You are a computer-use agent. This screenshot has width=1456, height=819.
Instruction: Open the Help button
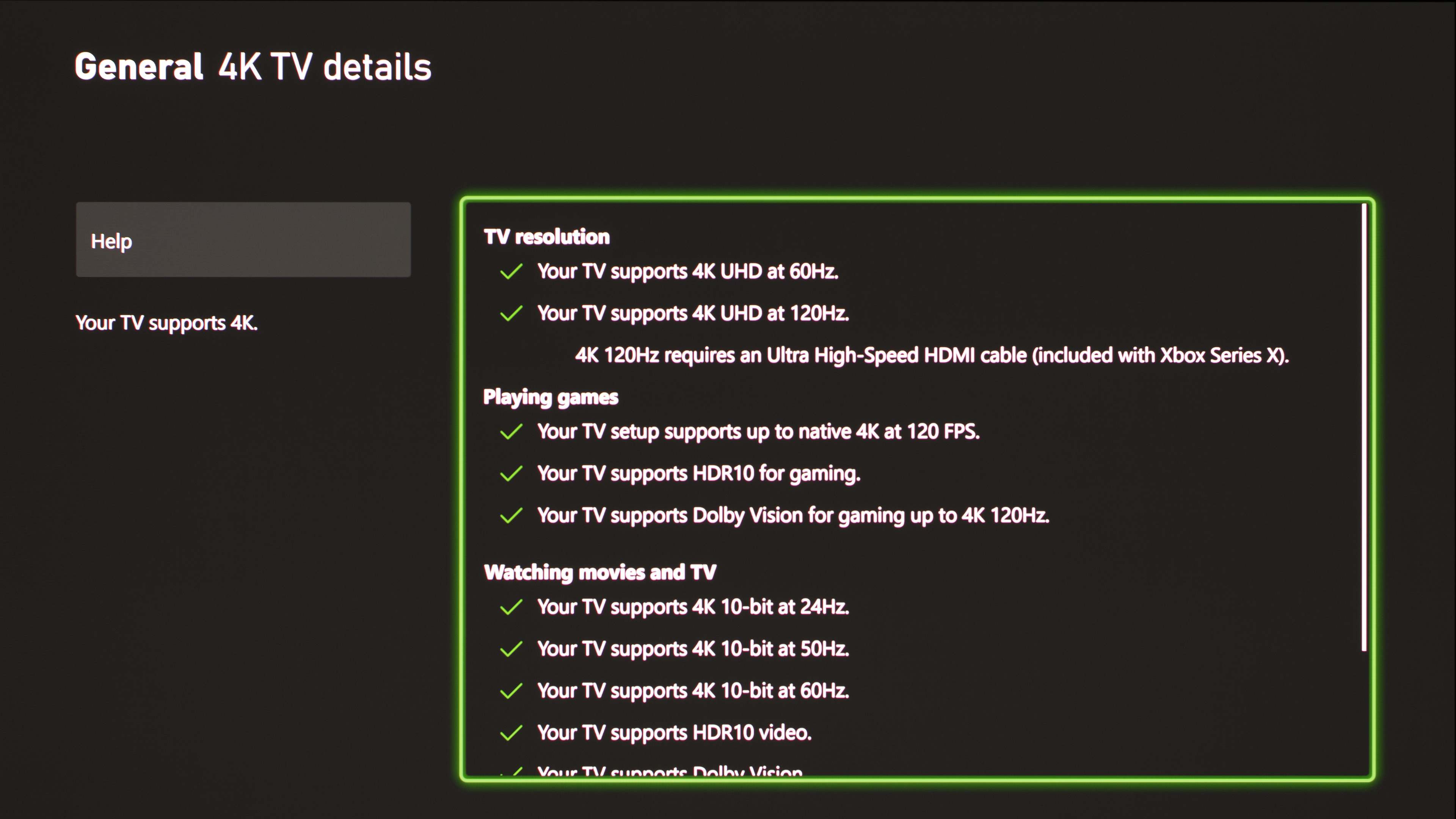click(x=243, y=240)
